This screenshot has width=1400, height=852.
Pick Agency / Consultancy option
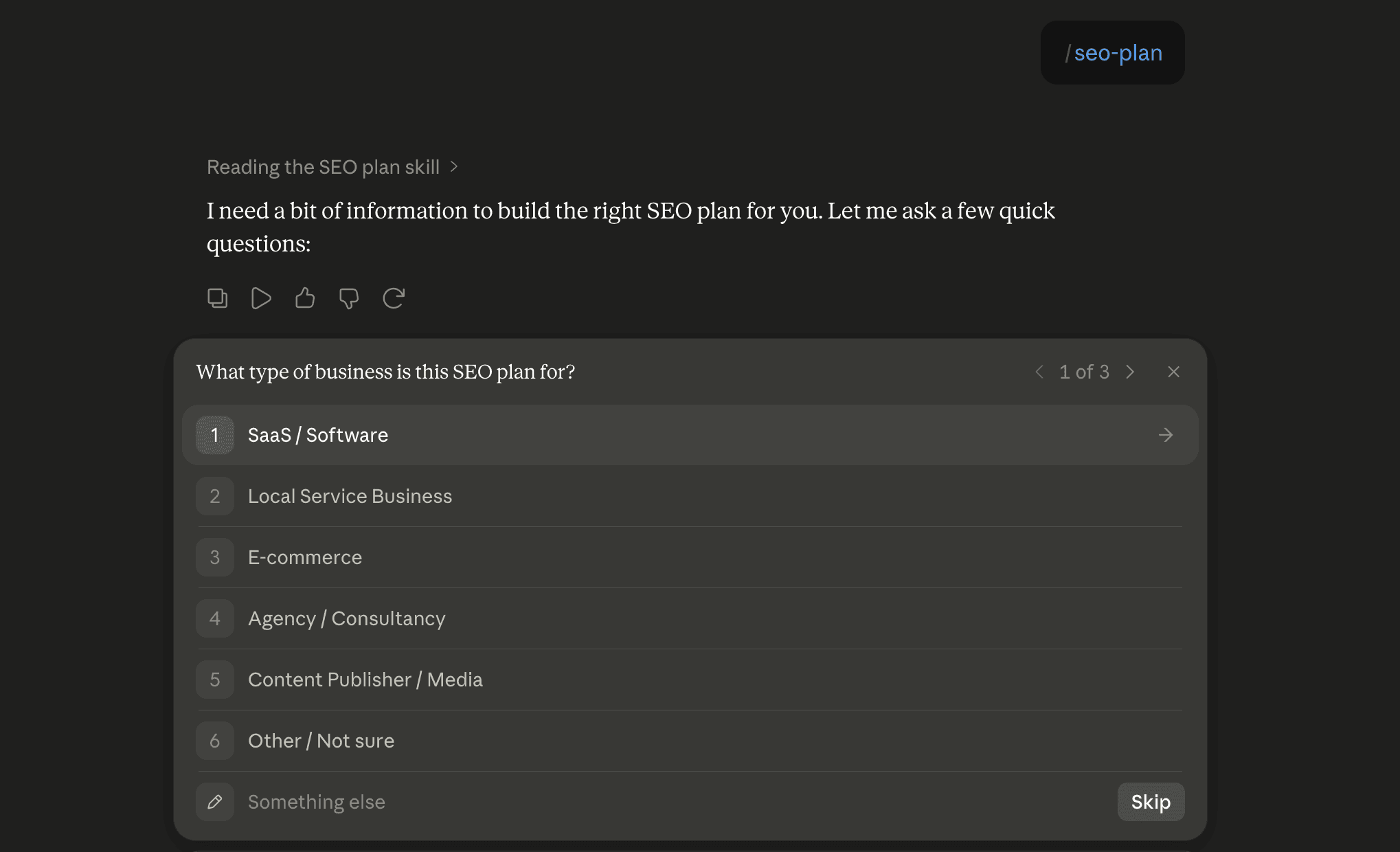coord(690,618)
